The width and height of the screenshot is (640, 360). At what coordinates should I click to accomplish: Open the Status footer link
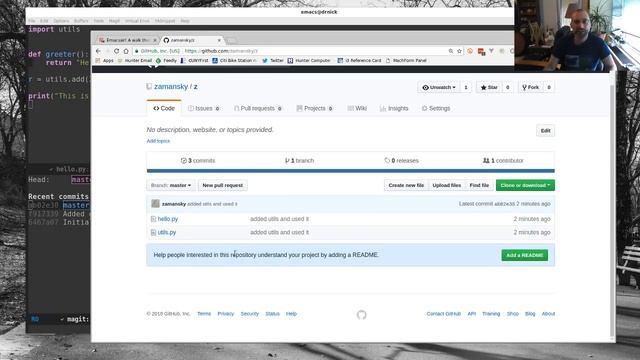coord(273,314)
